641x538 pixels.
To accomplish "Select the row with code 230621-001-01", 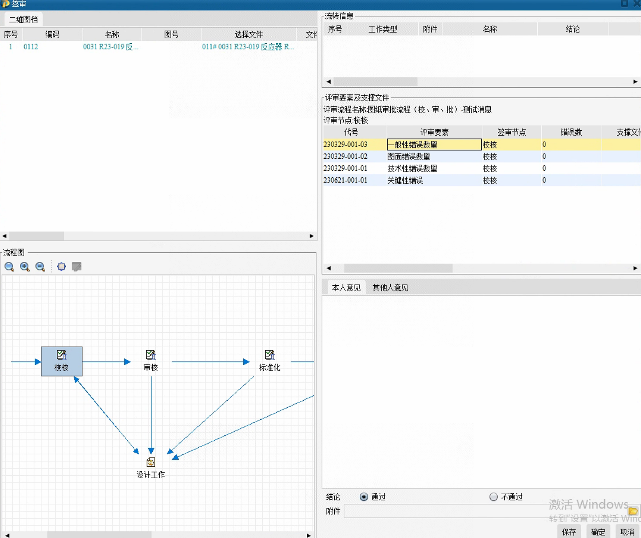I will pos(346,181).
